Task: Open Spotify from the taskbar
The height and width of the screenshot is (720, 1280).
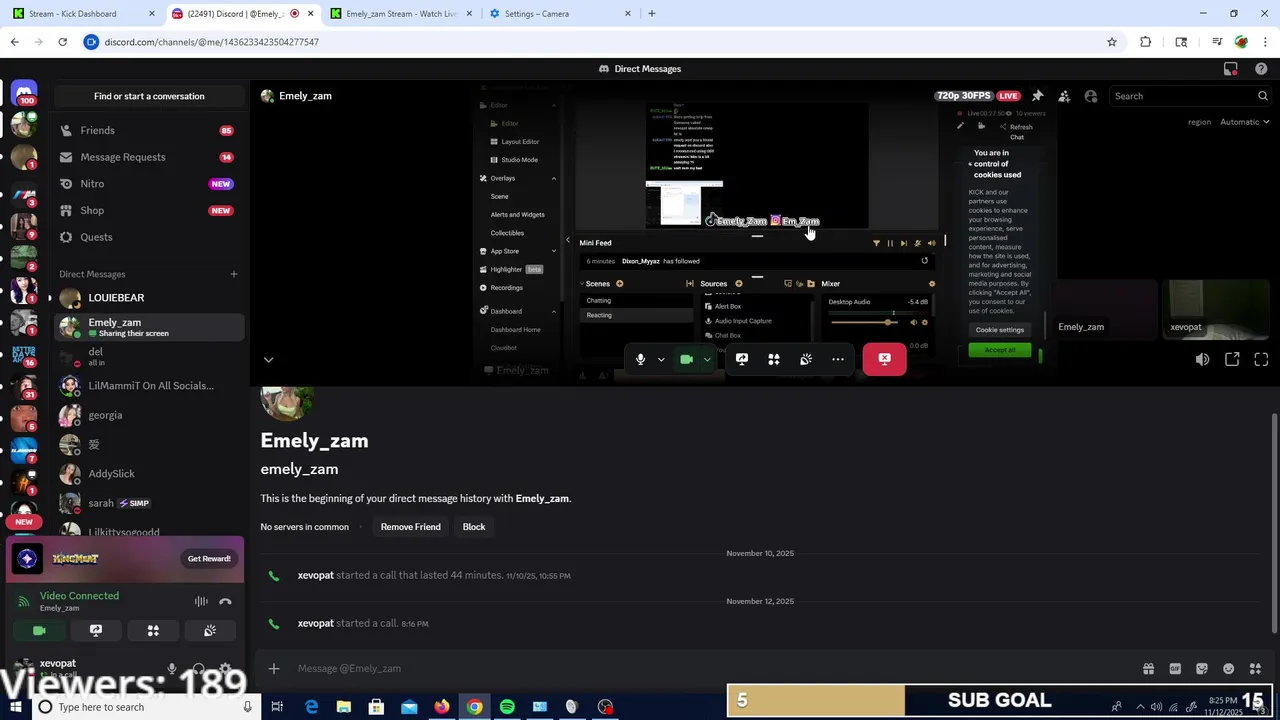Action: click(507, 707)
